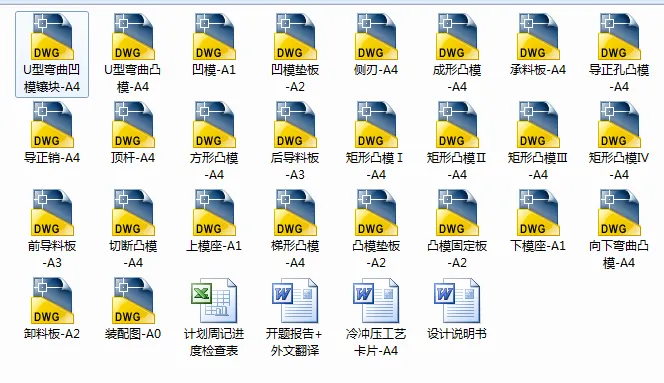664x383 pixels.
Task: Select the U型弯曲凸模-A4 DWG file icon
Action: [x=133, y=36]
